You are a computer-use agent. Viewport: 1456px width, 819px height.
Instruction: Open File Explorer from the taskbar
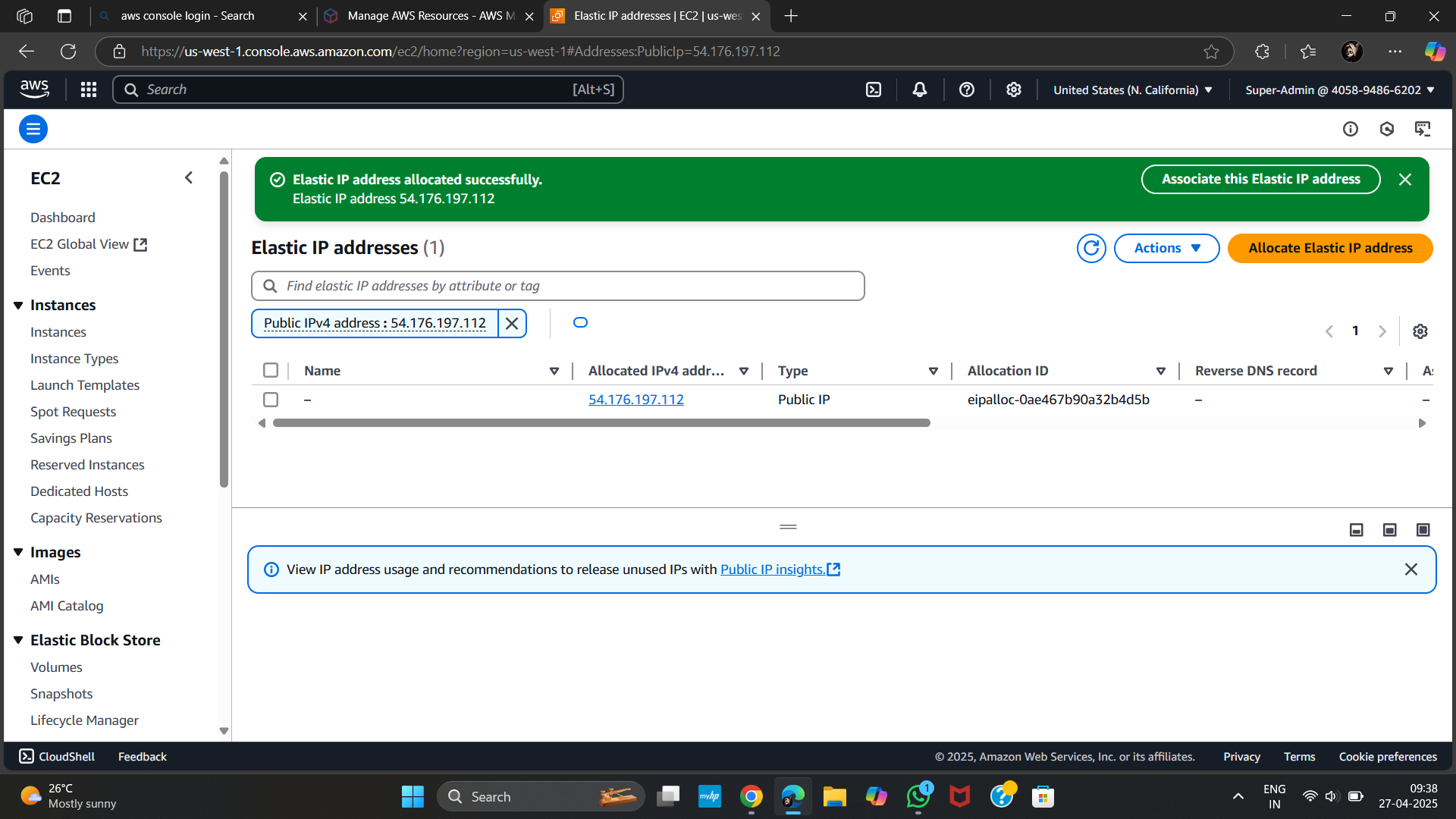click(x=835, y=796)
